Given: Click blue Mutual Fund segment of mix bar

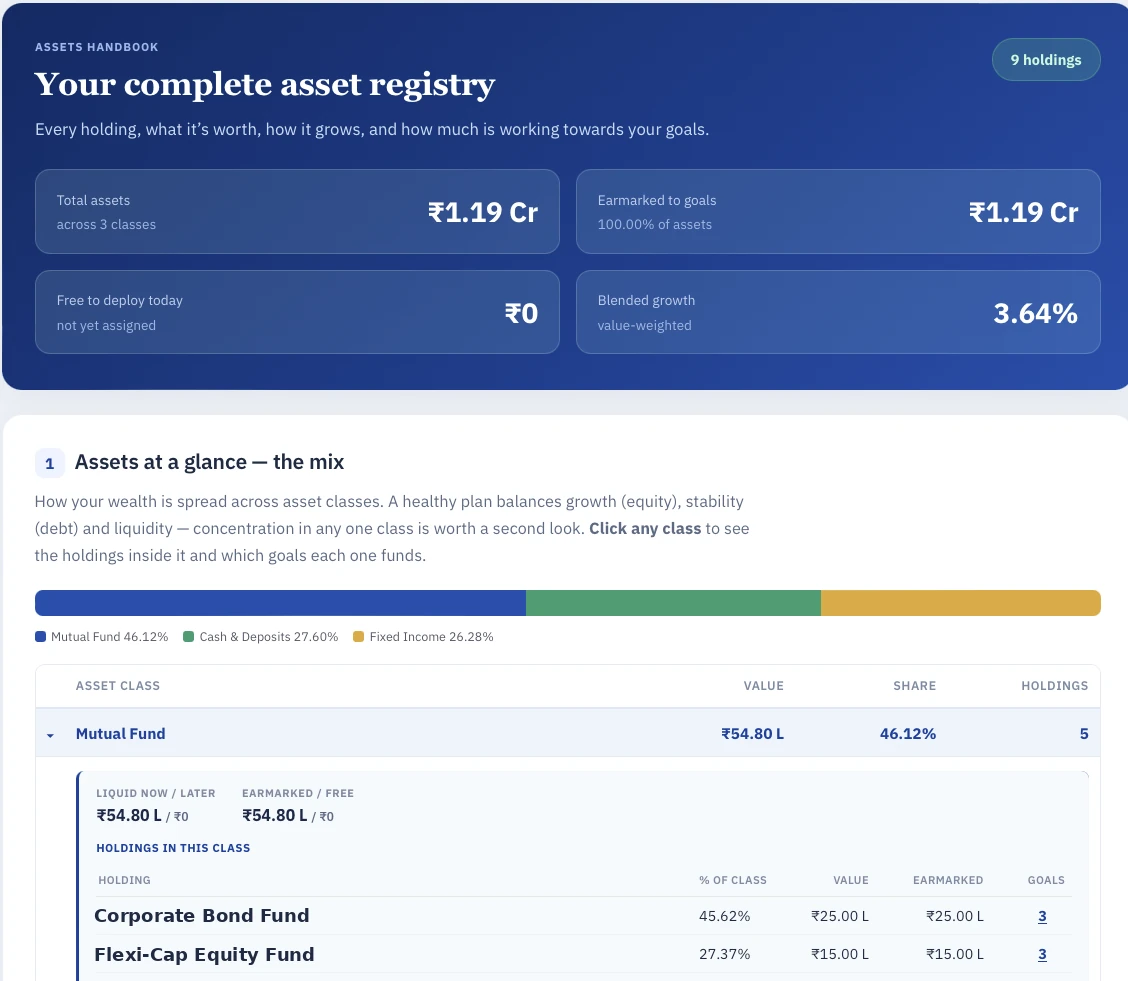Looking at the screenshot, I should coord(281,603).
